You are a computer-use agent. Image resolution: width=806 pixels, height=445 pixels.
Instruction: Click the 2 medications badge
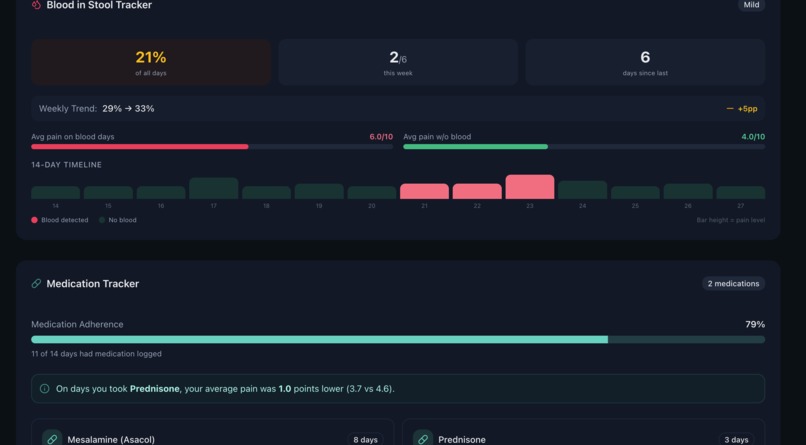[x=733, y=284]
